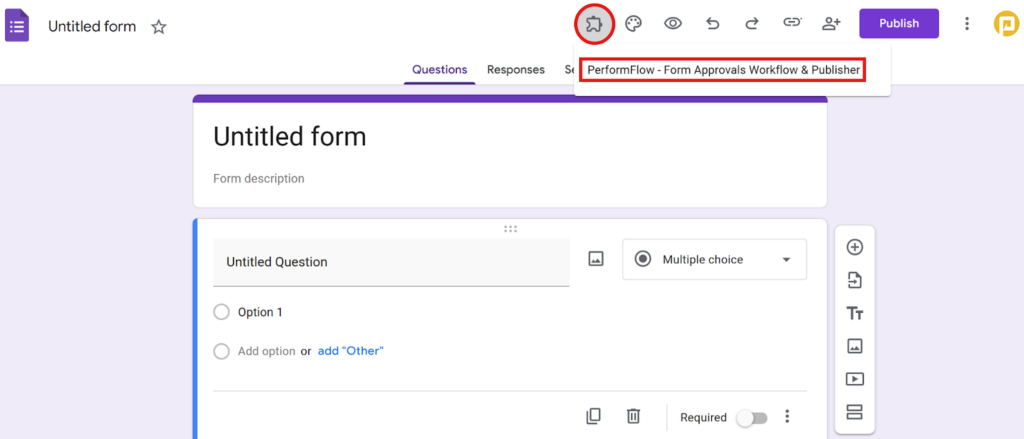
Task: Click the add "Other" link
Action: [350, 351]
